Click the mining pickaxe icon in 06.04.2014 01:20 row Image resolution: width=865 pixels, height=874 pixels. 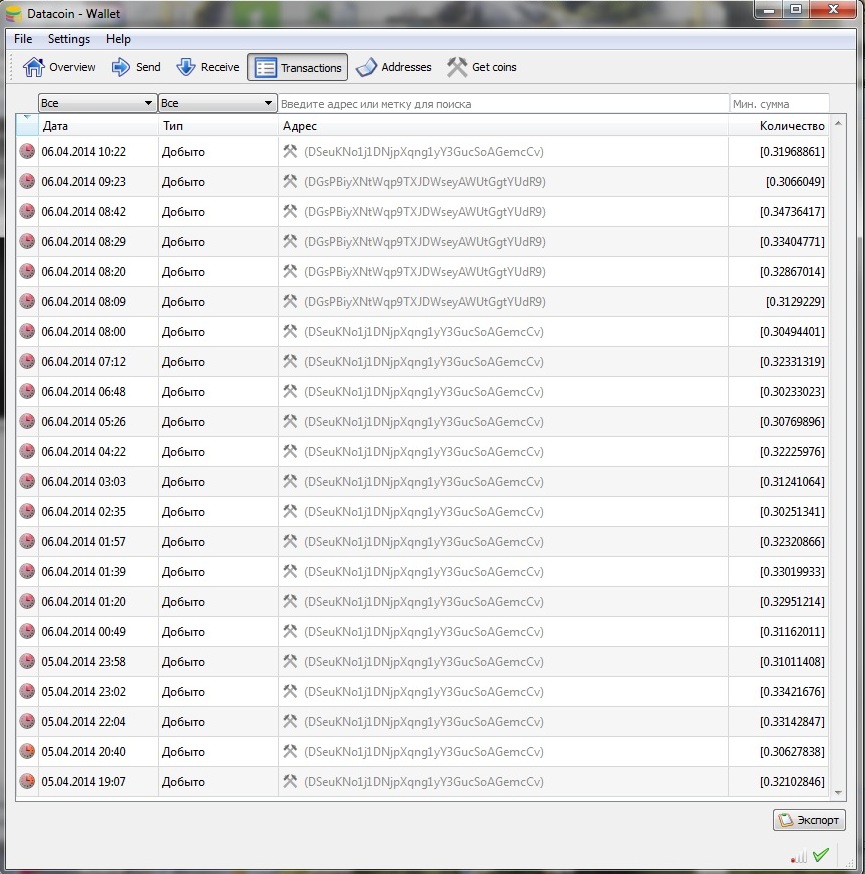coord(290,601)
